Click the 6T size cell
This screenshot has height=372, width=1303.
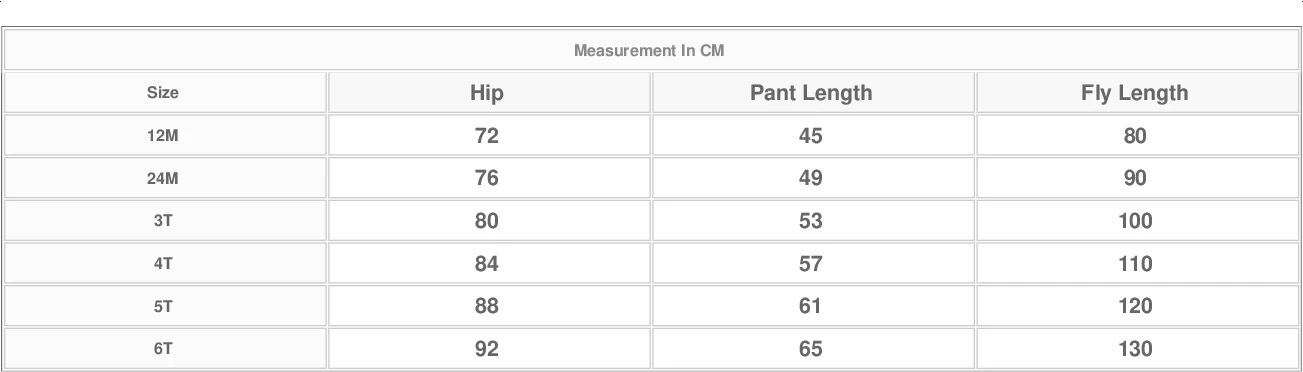pyautogui.click(x=163, y=349)
